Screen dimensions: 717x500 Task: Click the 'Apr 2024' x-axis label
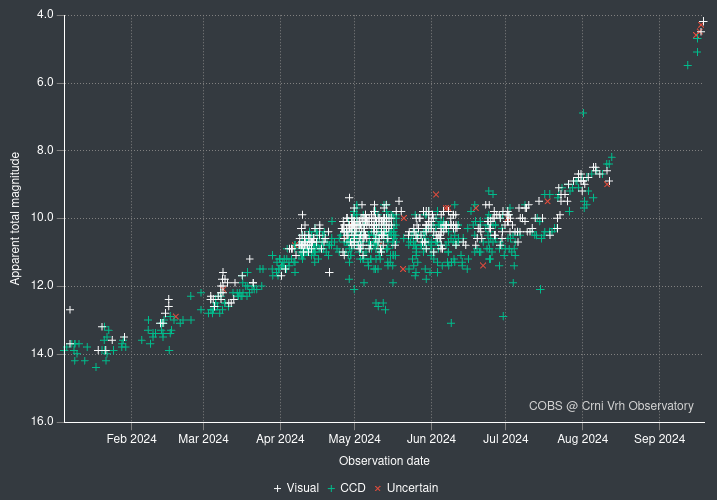(x=280, y=439)
